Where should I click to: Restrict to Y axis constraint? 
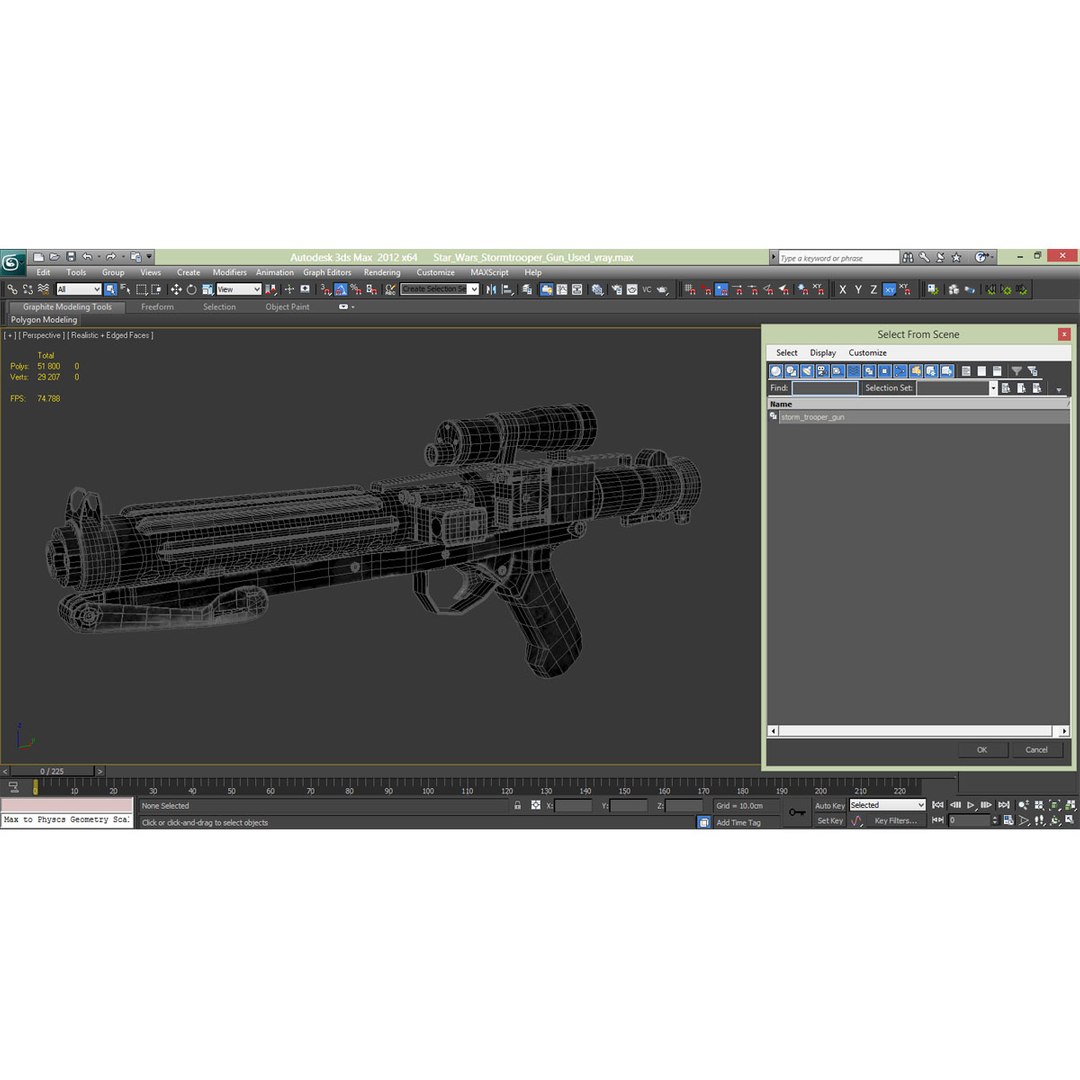pos(858,289)
